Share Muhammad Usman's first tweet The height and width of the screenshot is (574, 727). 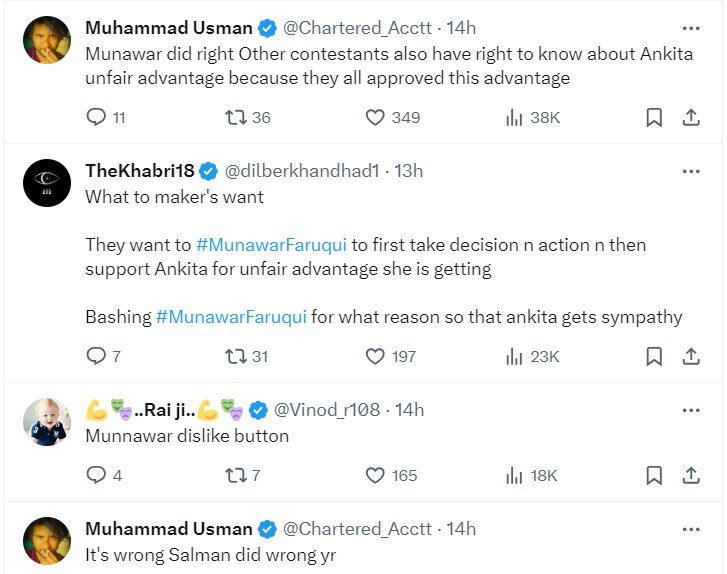tap(690, 118)
